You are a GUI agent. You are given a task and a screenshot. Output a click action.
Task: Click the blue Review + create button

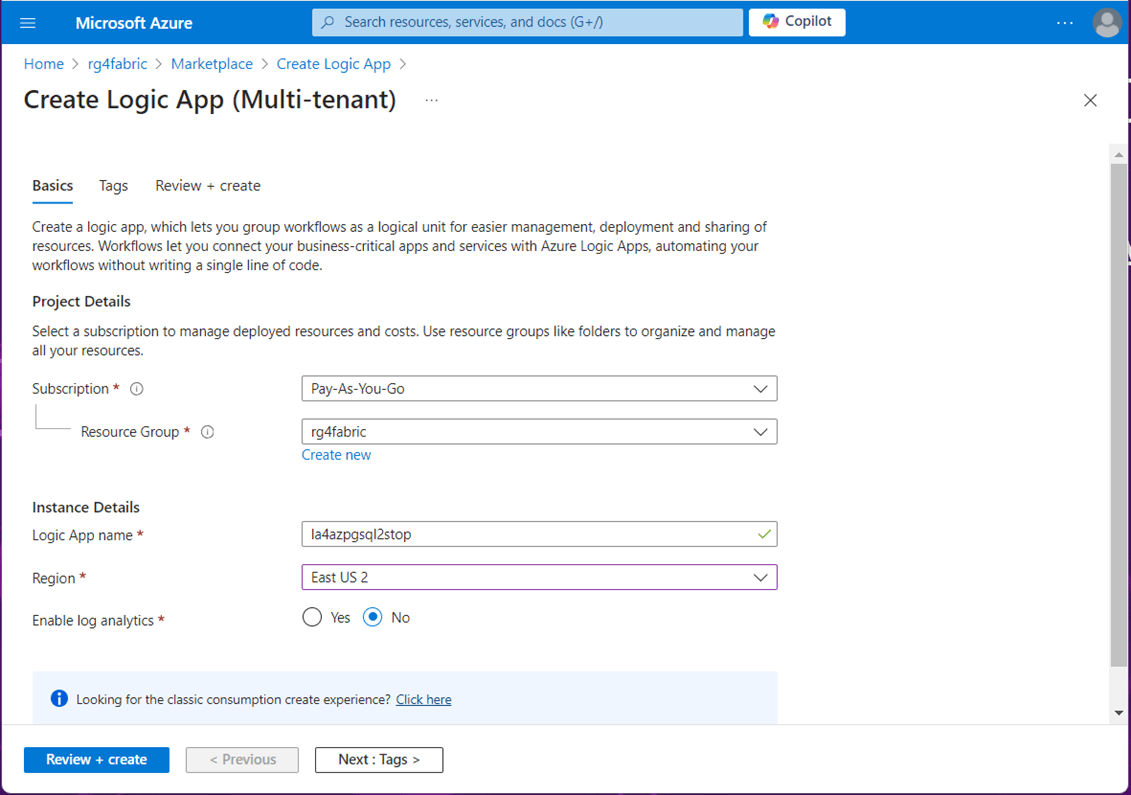pyautogui.click(x=96, y=760)
